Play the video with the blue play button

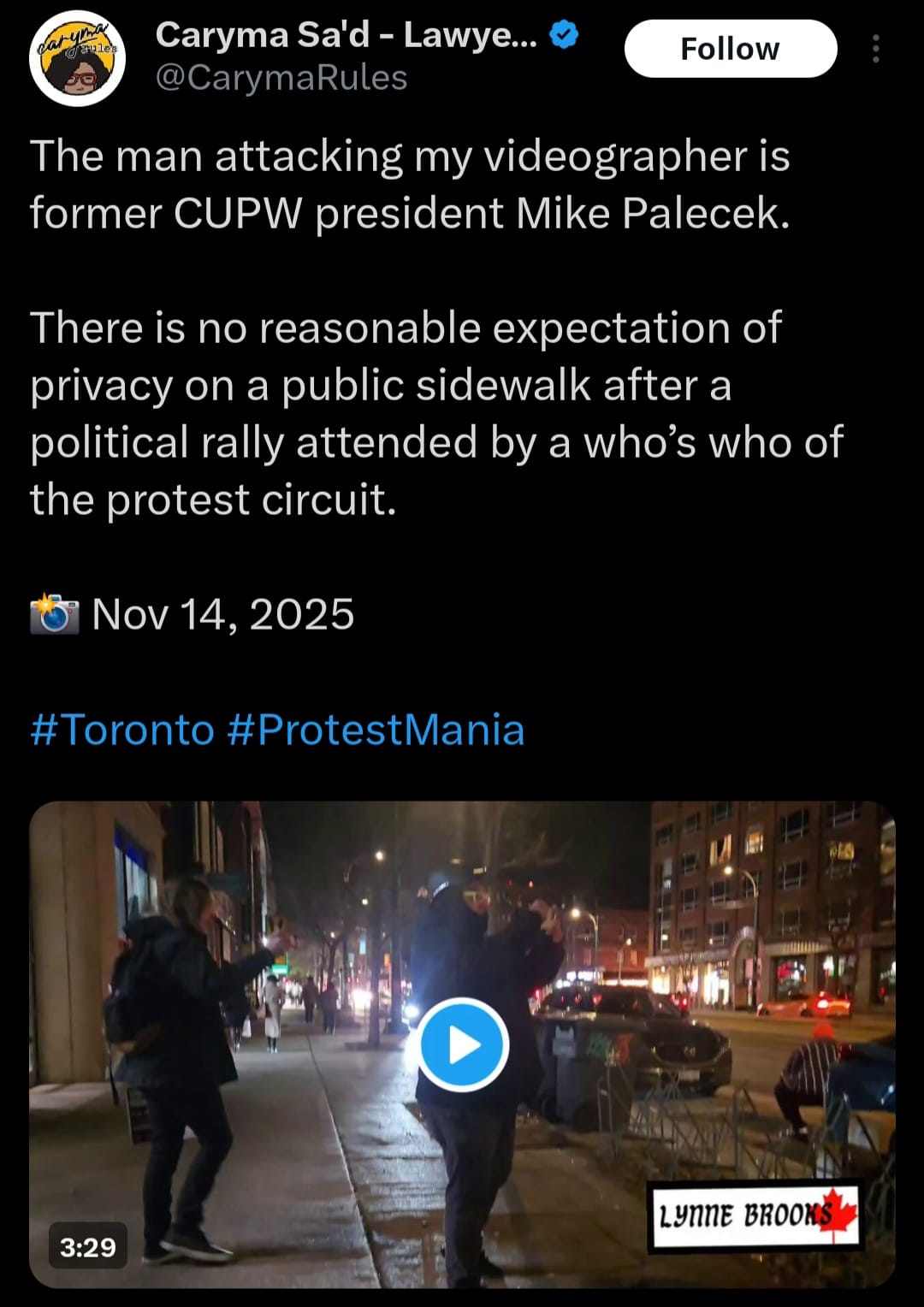[x=463, y=1044]
